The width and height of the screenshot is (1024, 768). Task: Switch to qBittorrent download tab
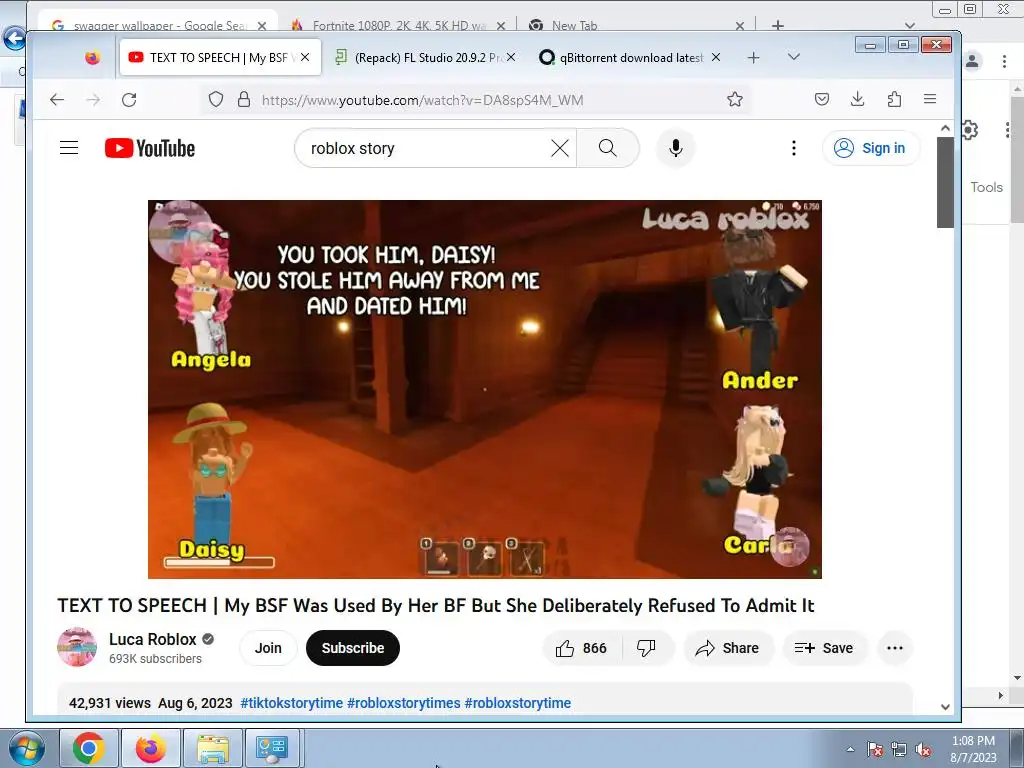(630, 57)
